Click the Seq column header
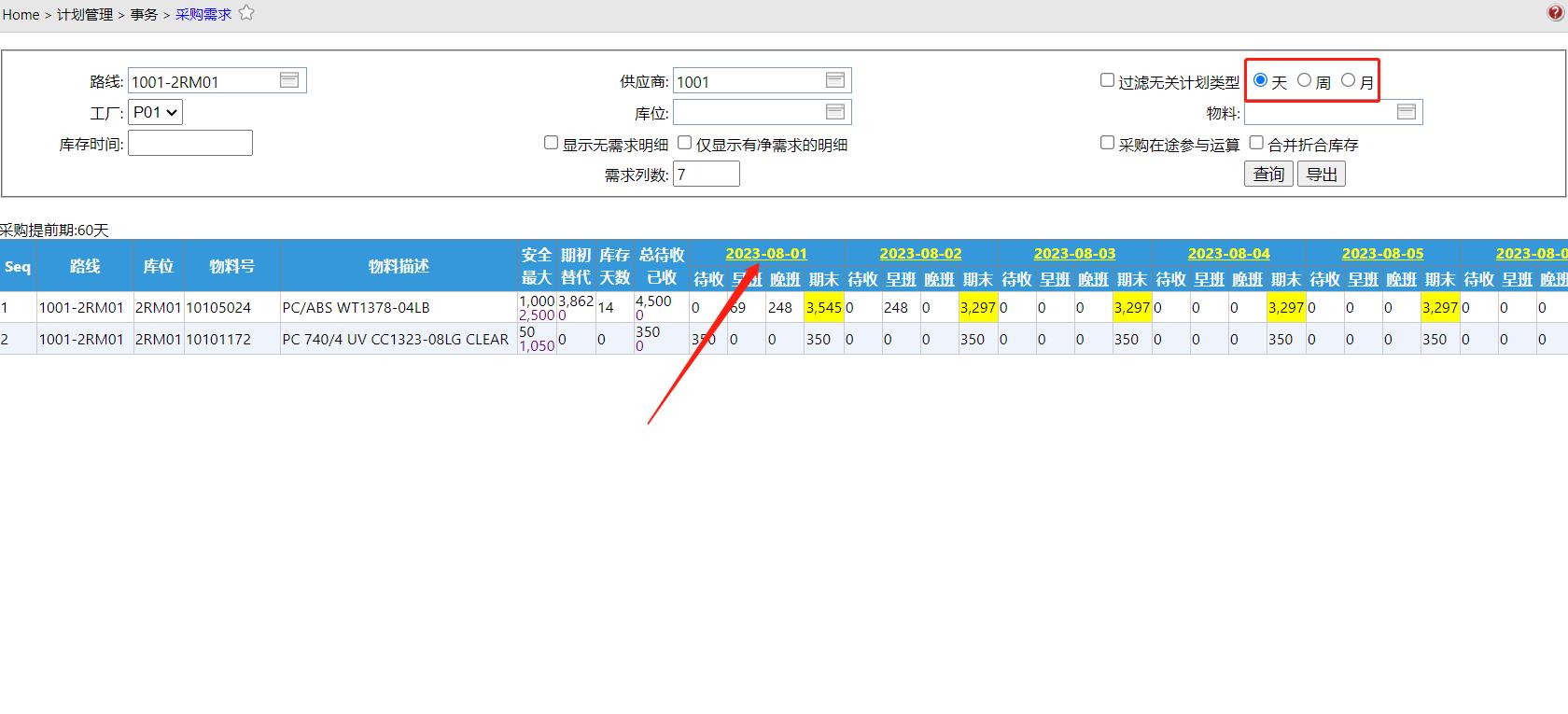The height and width of the screenshot is (714, 1568). tap(18, 267)
